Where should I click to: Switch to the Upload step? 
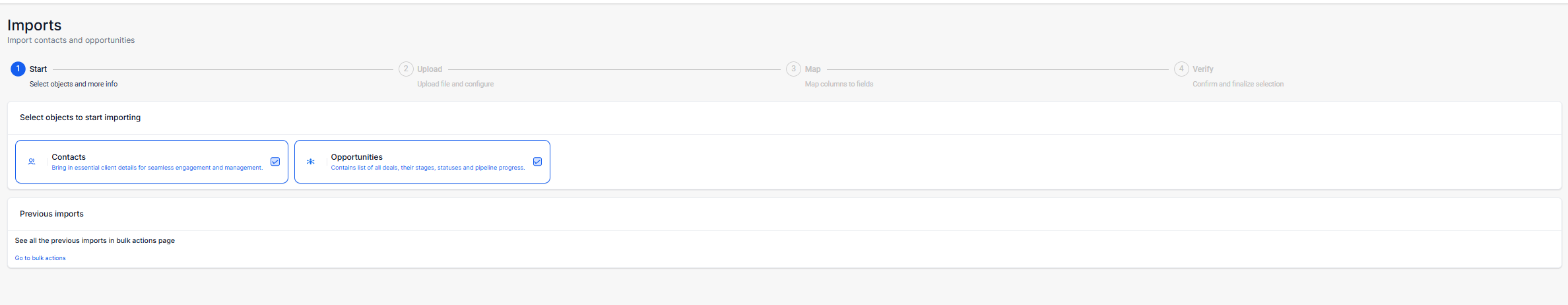tap(430, 69)
